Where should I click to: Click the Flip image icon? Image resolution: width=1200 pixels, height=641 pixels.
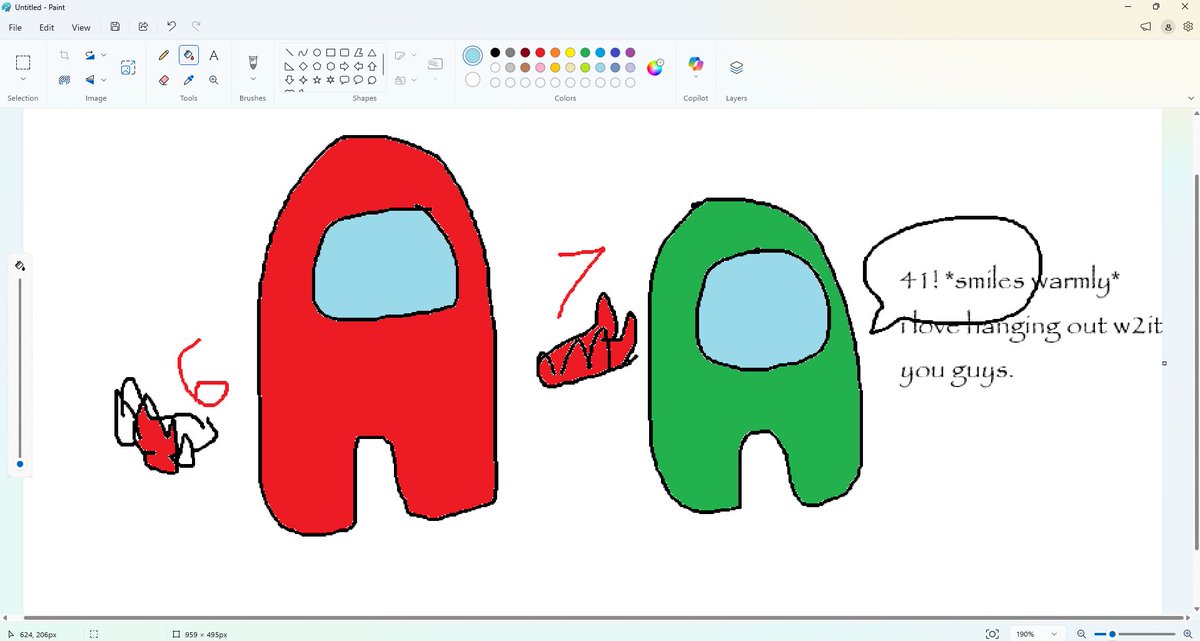click(90, 80)
